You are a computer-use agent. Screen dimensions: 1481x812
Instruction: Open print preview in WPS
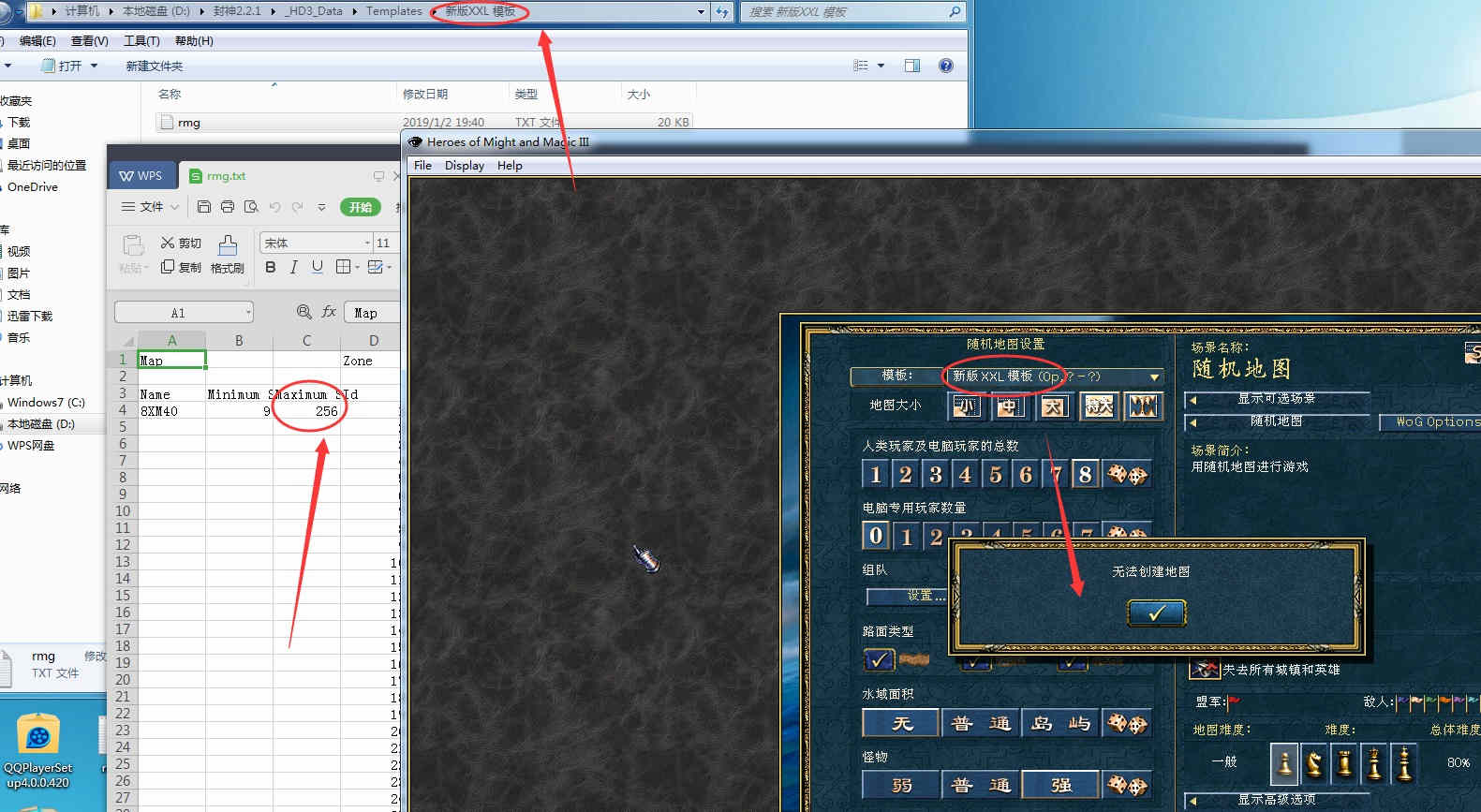pos(251,207)
